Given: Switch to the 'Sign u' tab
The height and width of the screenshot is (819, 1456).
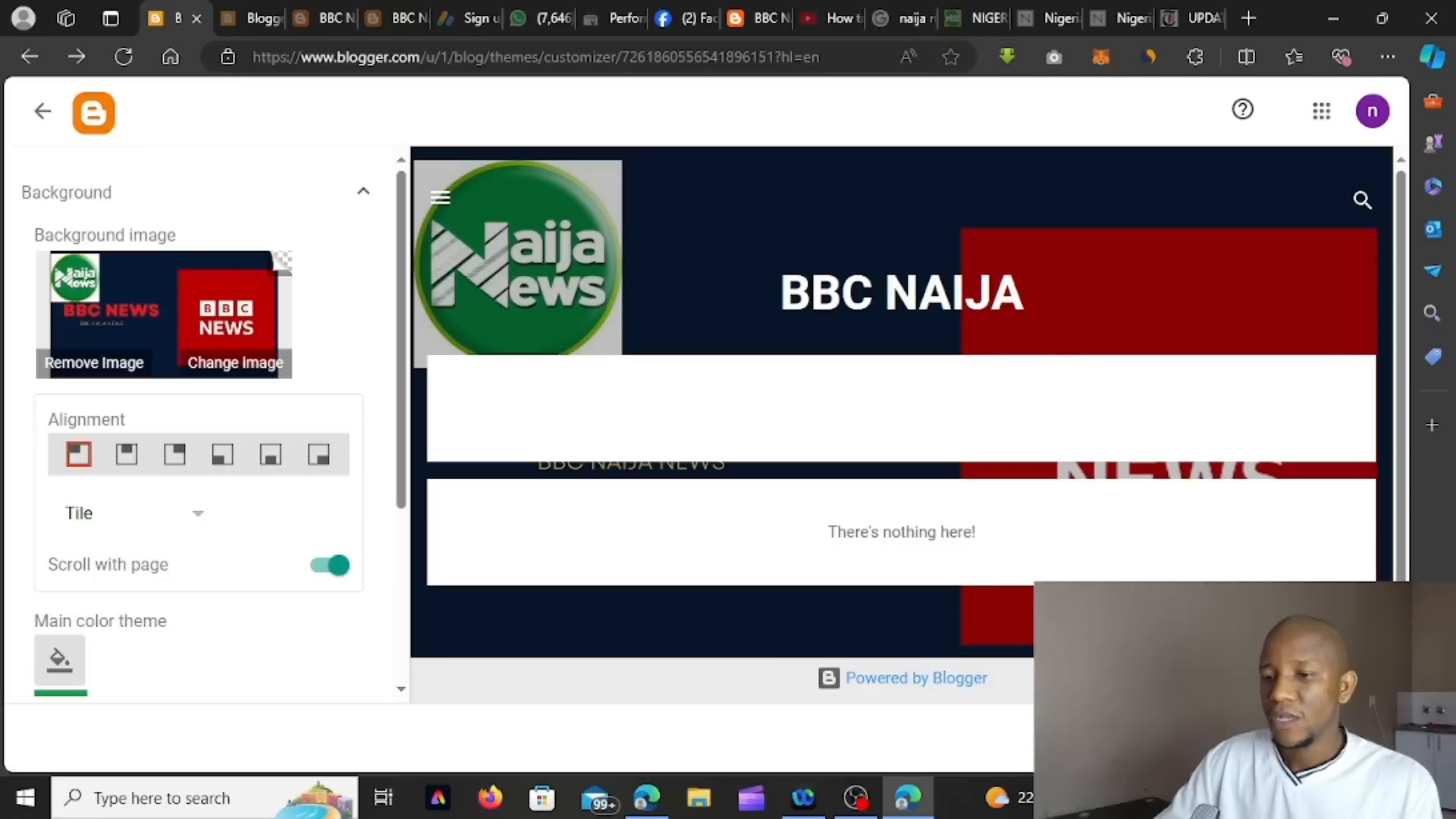Looking at the screenshot, I should [470, 18].
